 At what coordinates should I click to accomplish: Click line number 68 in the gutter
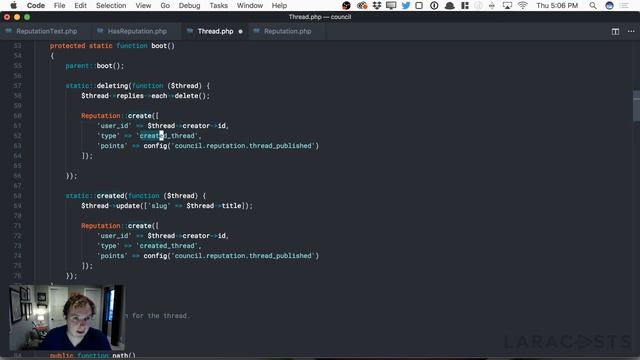point(18,196)
